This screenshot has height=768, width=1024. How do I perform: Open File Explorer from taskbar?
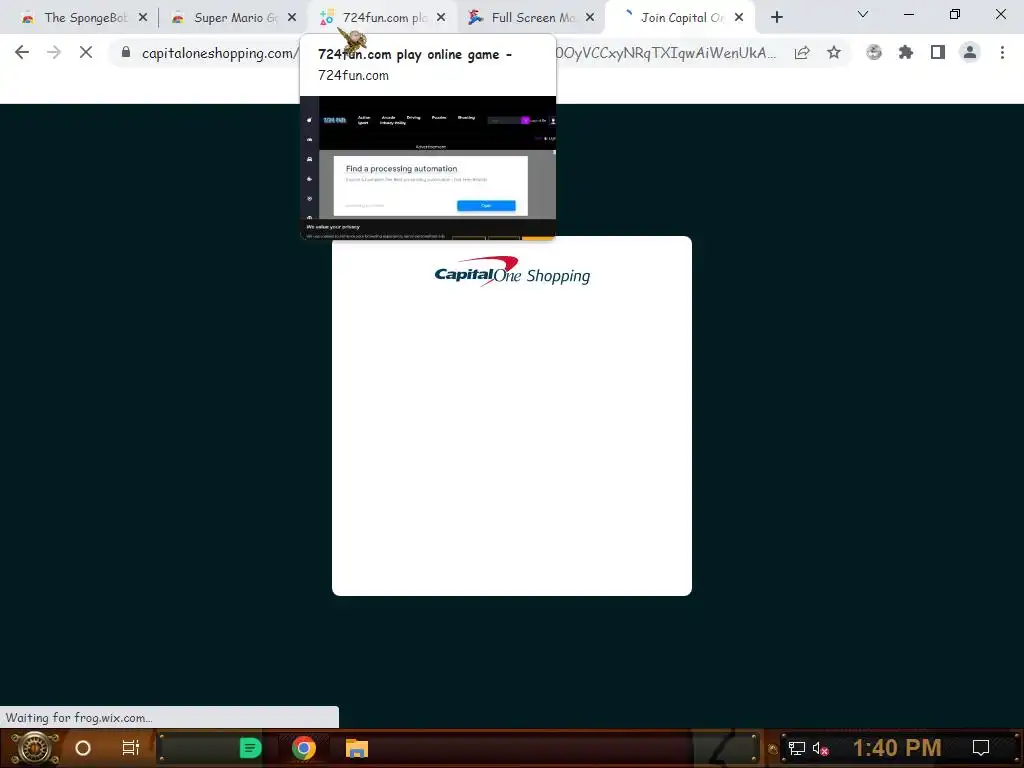point(357,748)
